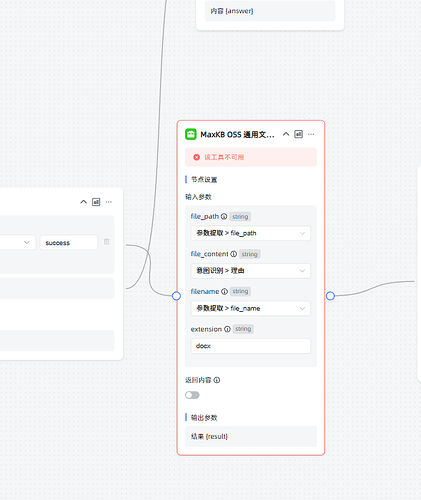Image resolution: width=421 pixels, height=500 pixels.
Task: Click file_content info tooltip icon
Action: tap(234, 254)
